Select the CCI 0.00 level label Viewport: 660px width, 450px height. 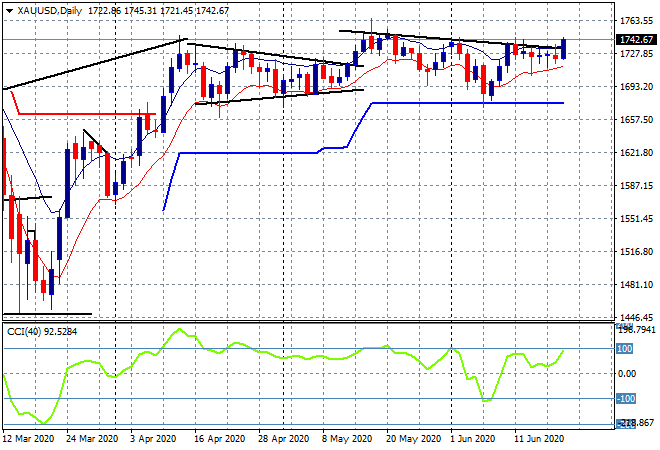tap(627, 374)
